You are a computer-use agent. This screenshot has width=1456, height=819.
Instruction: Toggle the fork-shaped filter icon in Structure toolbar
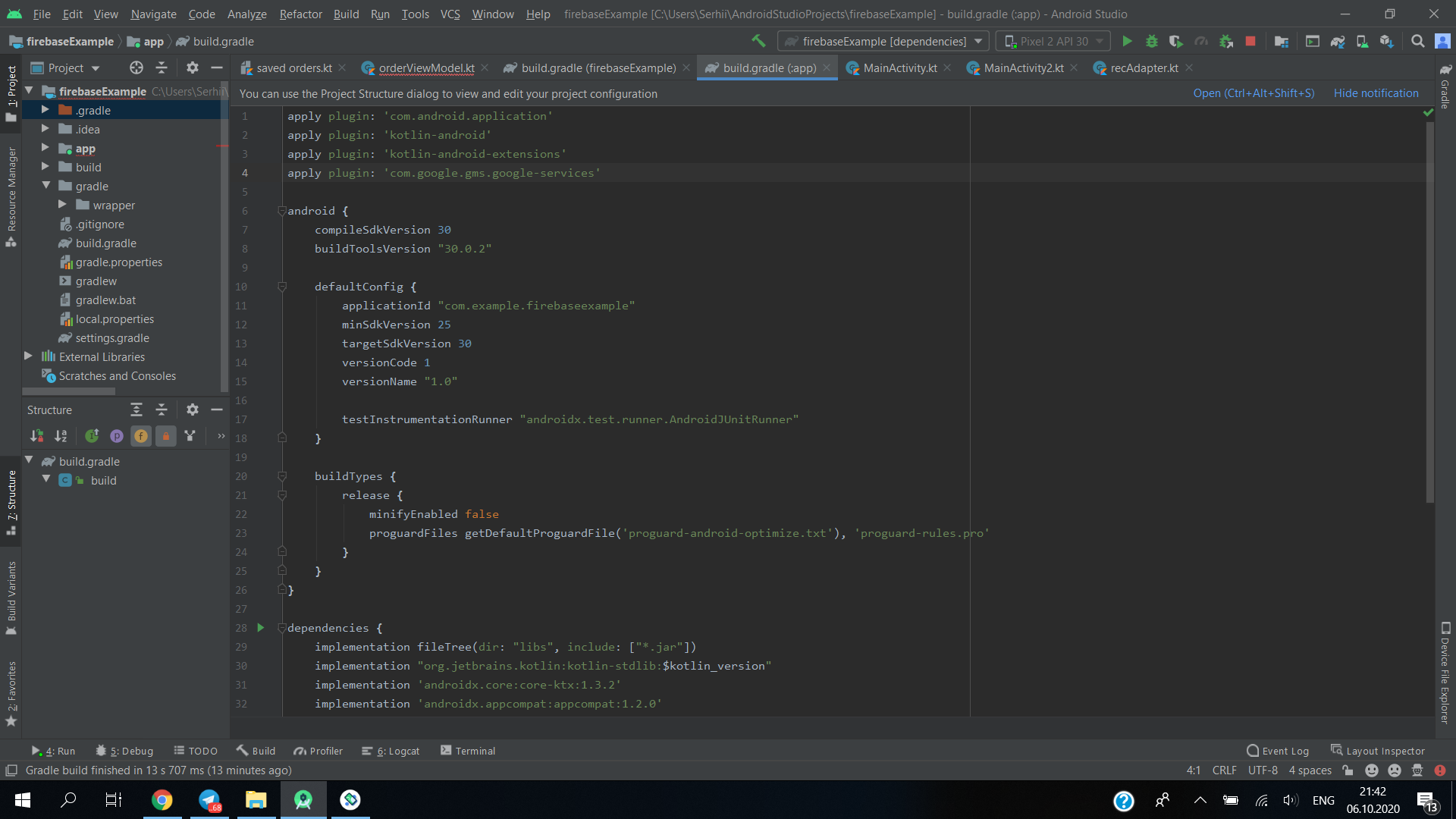pos(190,435)
